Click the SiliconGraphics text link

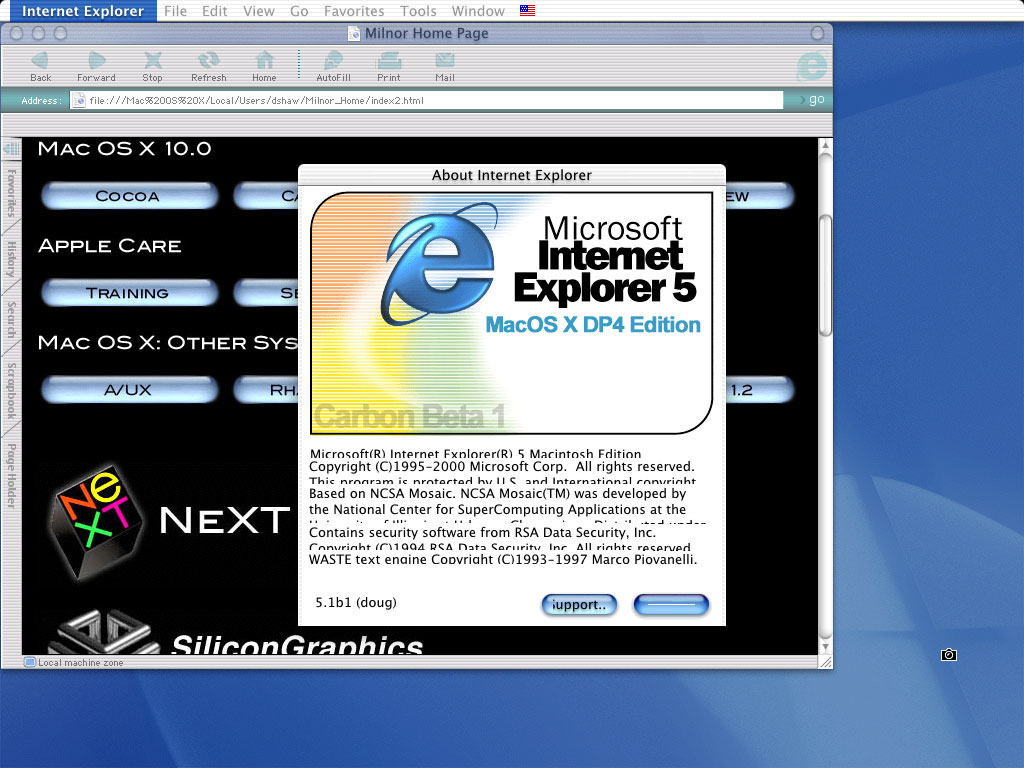[x=297, y=644]
